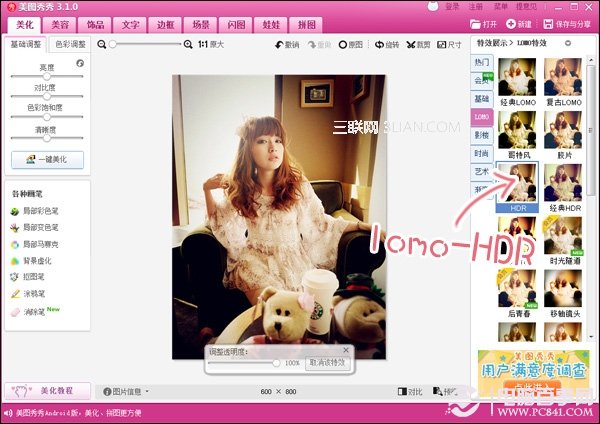Open the 时尚 effects category
Screen dimensions: 600x424
(482, 153)
